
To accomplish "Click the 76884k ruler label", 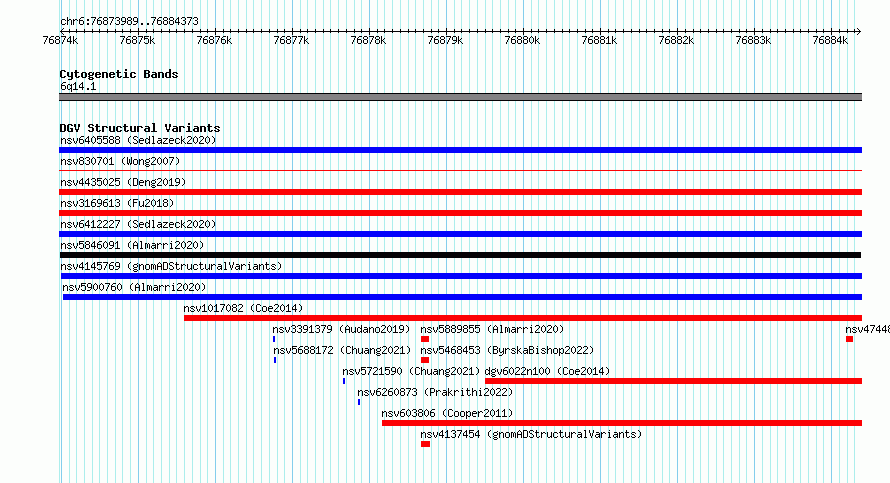I will point(830,40).
